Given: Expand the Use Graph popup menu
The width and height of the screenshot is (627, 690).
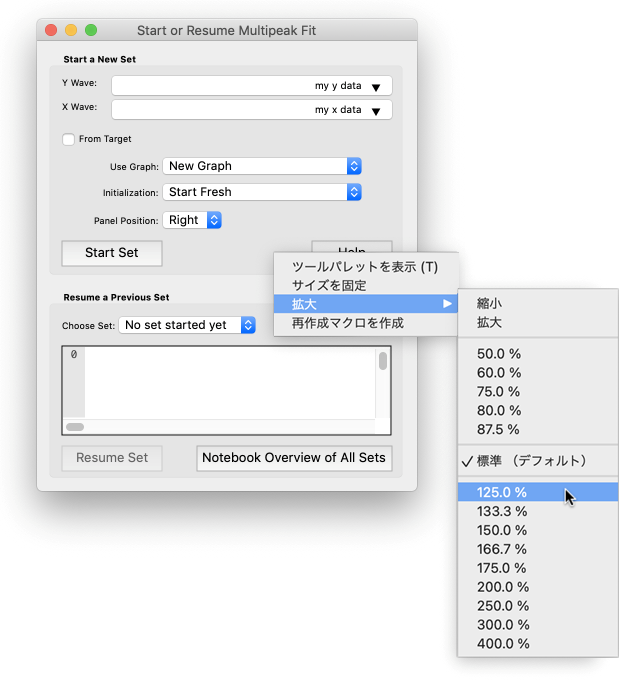Looking at the screenshot, I should (x=261, y=166).
